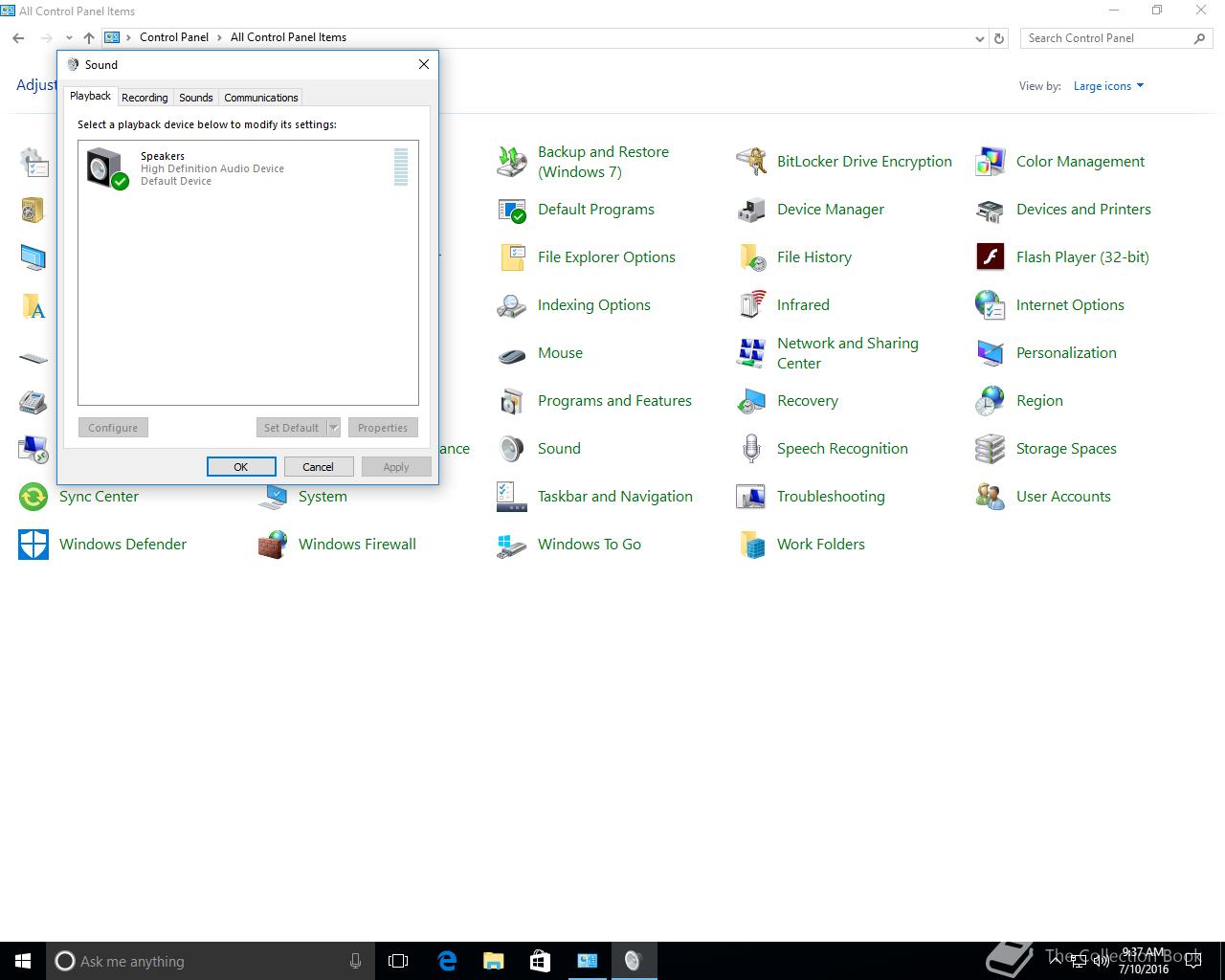Open Task View on the taskbar

coord(398,961)
